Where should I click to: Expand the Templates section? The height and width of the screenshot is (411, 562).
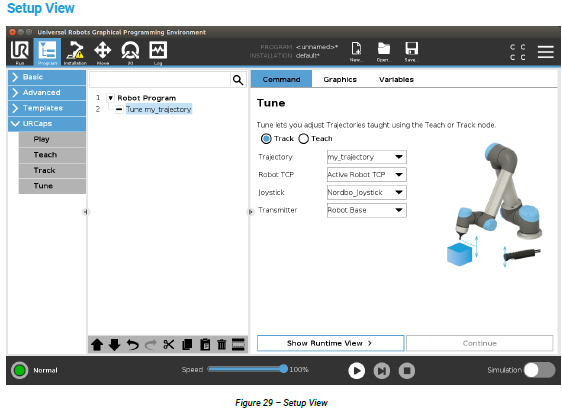point(47,108)
